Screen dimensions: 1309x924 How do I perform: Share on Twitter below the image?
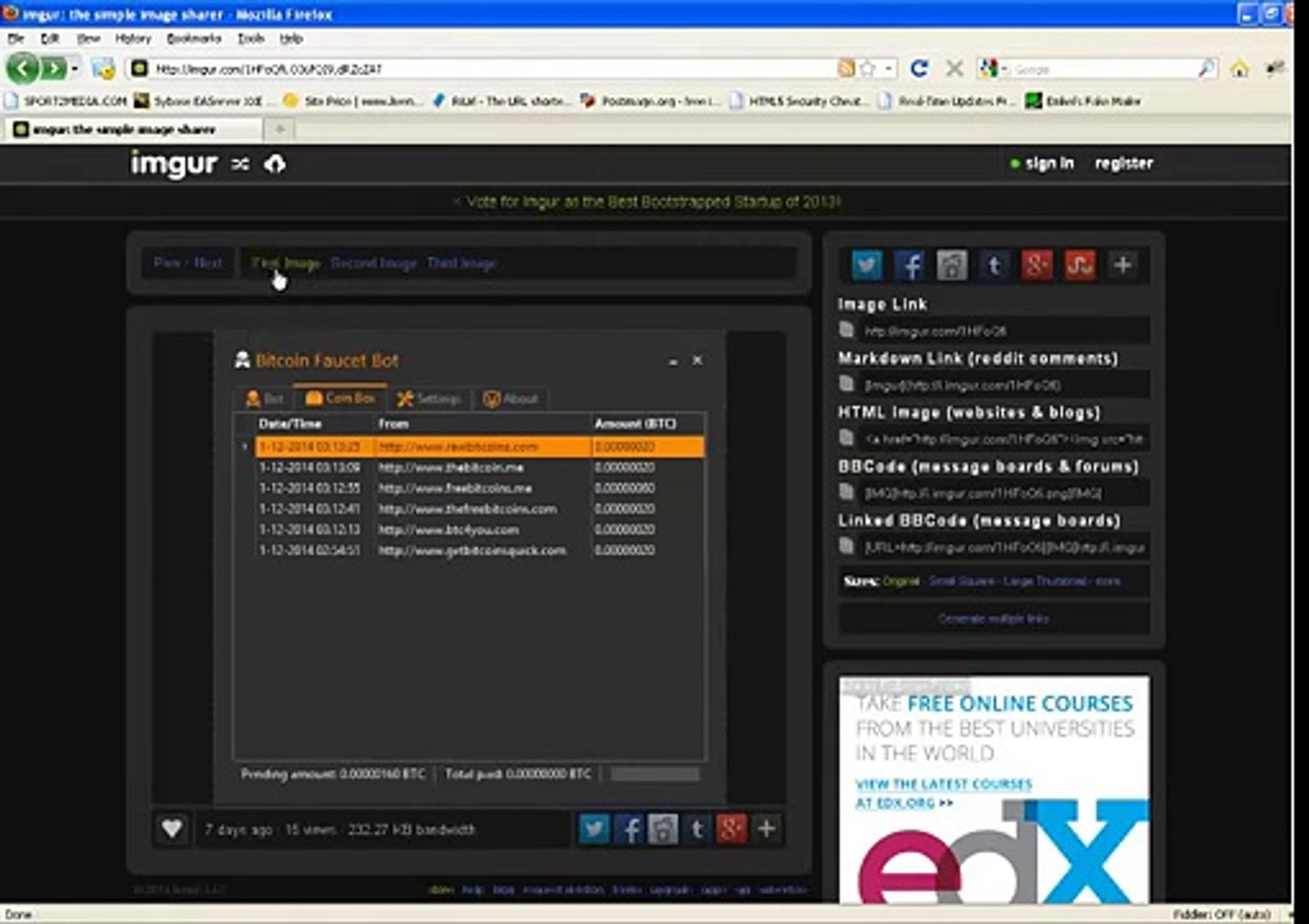595,828
